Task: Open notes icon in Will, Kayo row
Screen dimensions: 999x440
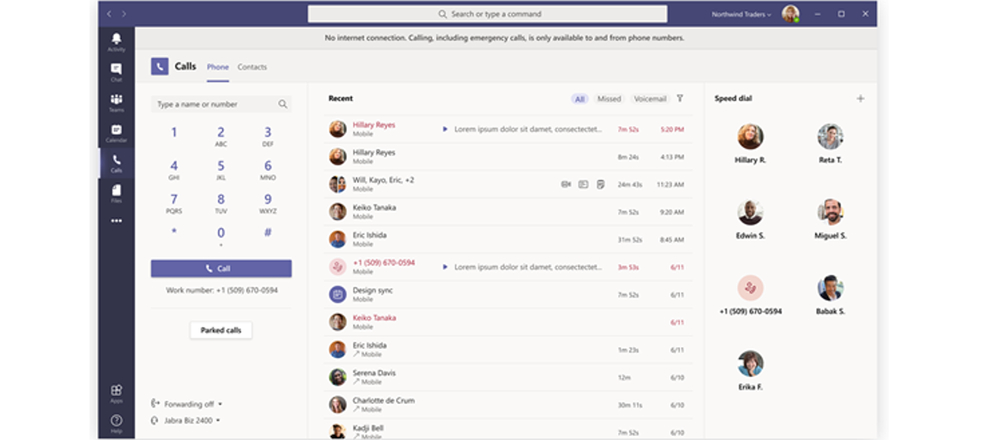Action: click(600, 185)
